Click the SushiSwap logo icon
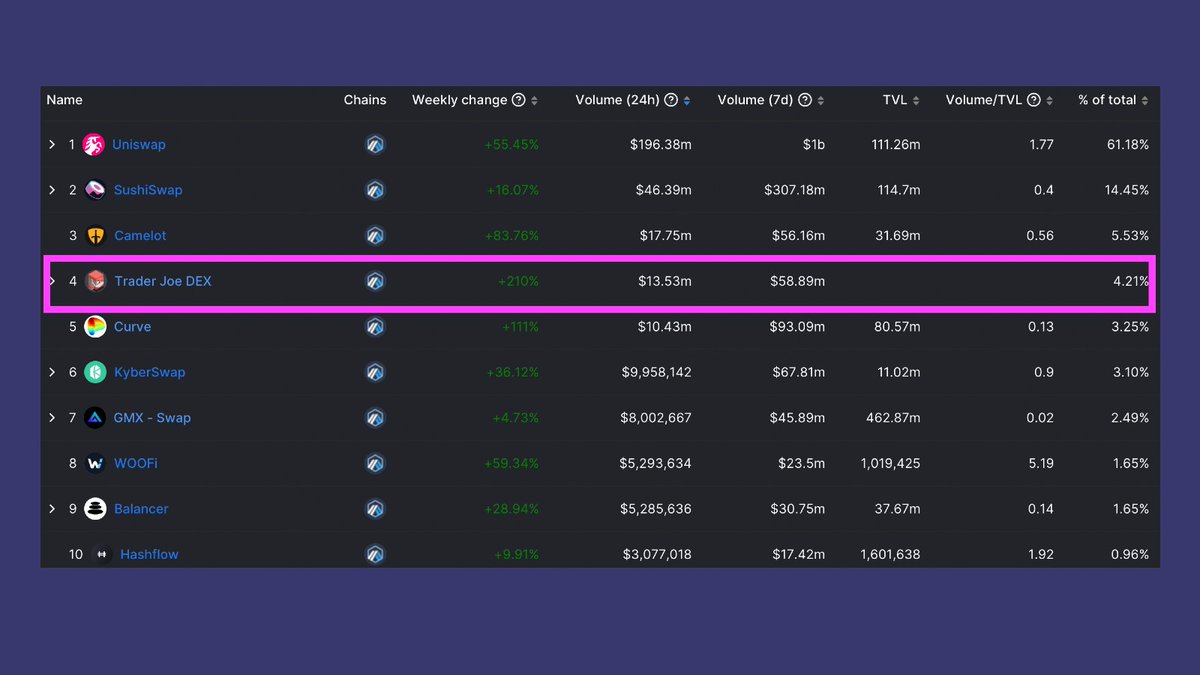 [x=95, y=190]
